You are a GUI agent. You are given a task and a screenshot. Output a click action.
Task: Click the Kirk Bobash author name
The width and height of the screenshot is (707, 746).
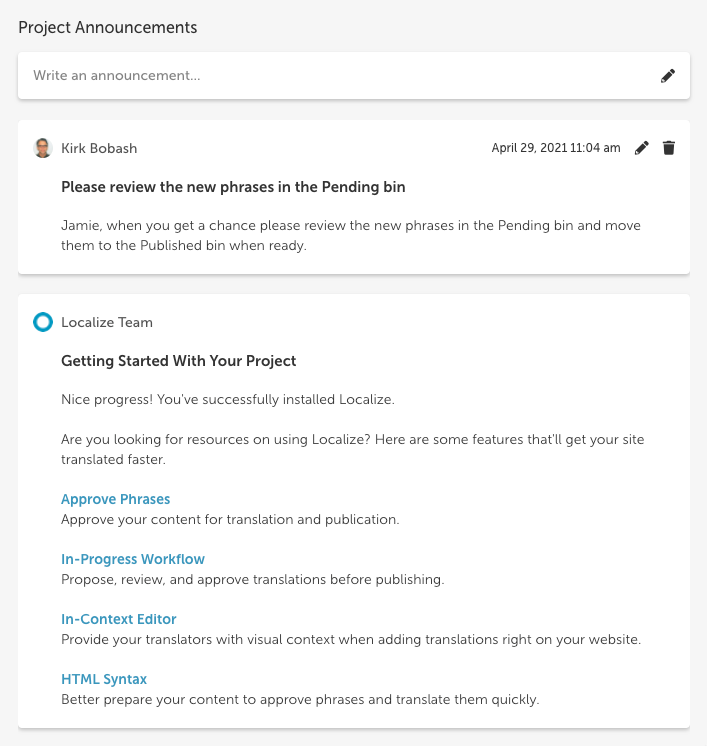[x=99, y=148]
